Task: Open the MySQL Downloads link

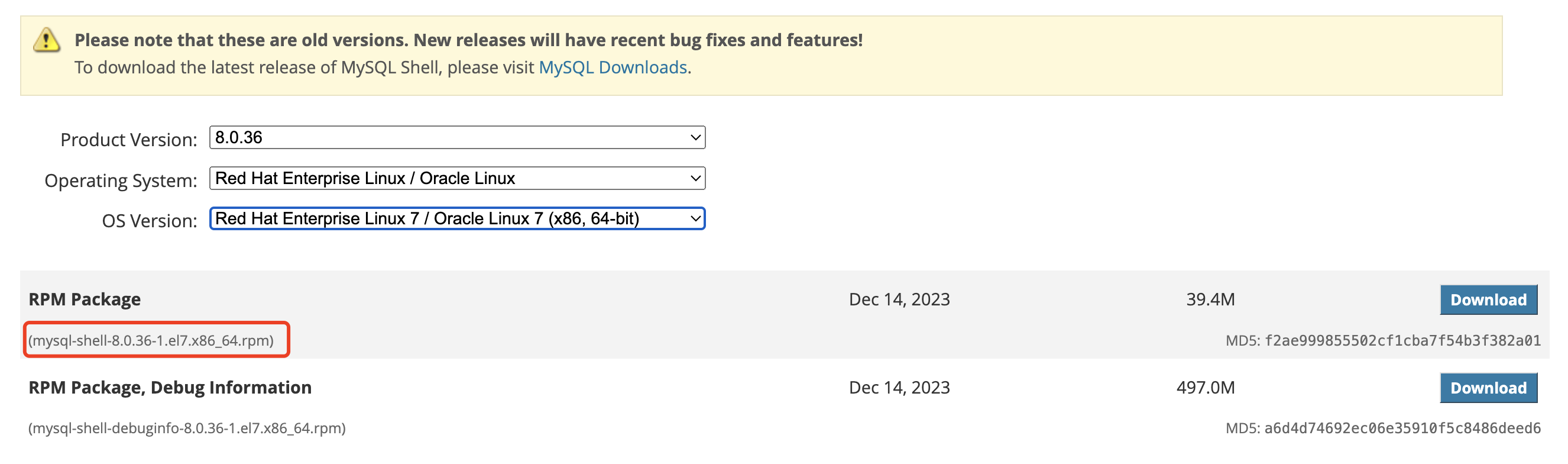Action: pos(613,67)
